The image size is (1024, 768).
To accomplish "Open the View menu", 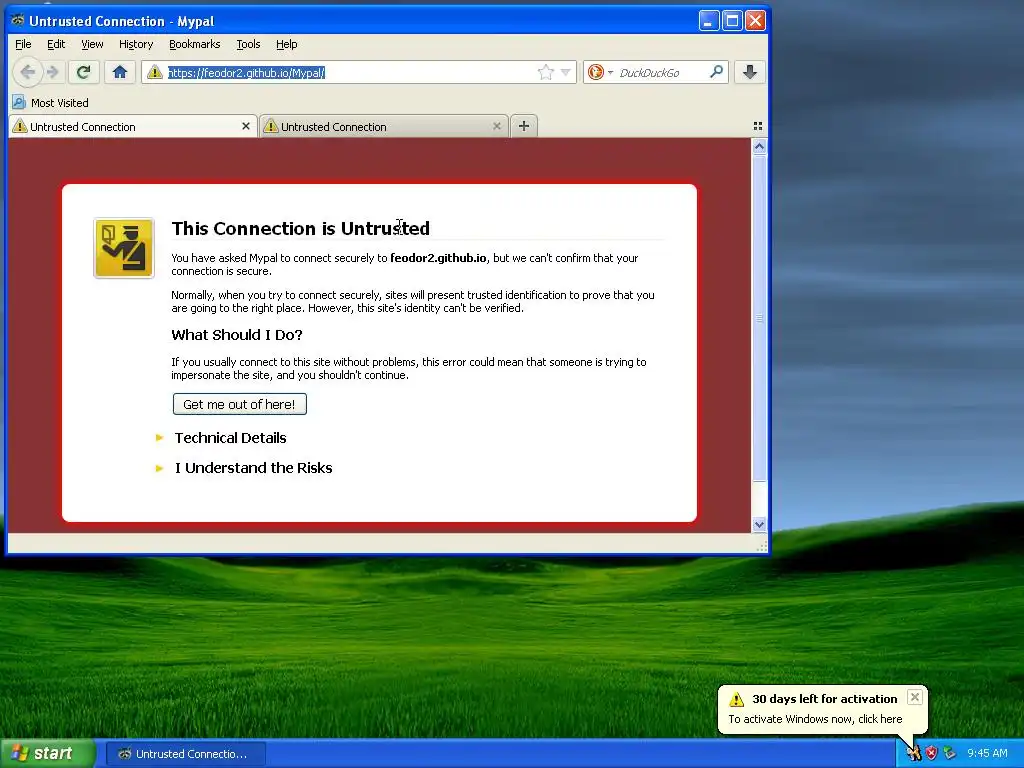I will (92, 44).
